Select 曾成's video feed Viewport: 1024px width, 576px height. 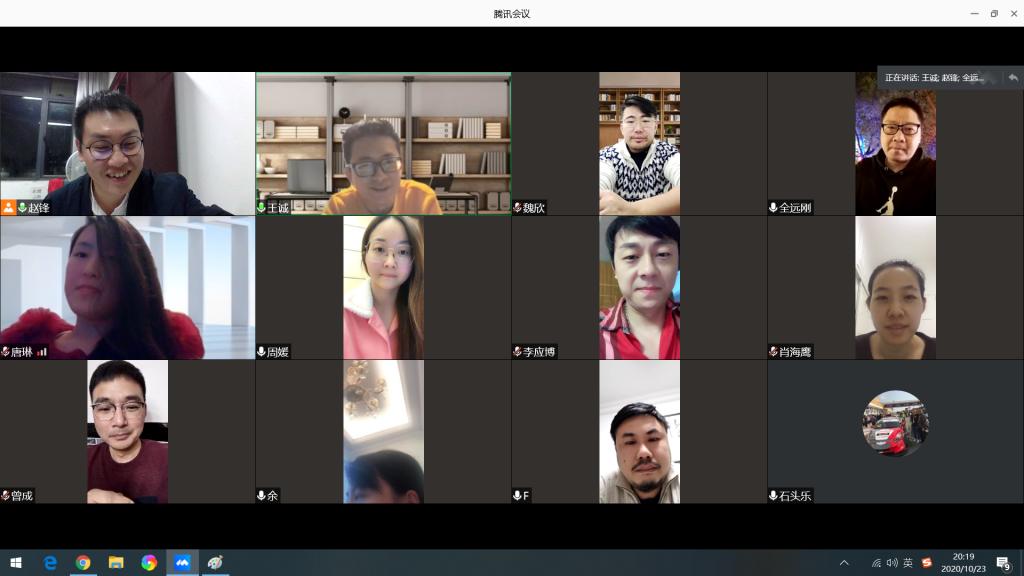[127, 432]
